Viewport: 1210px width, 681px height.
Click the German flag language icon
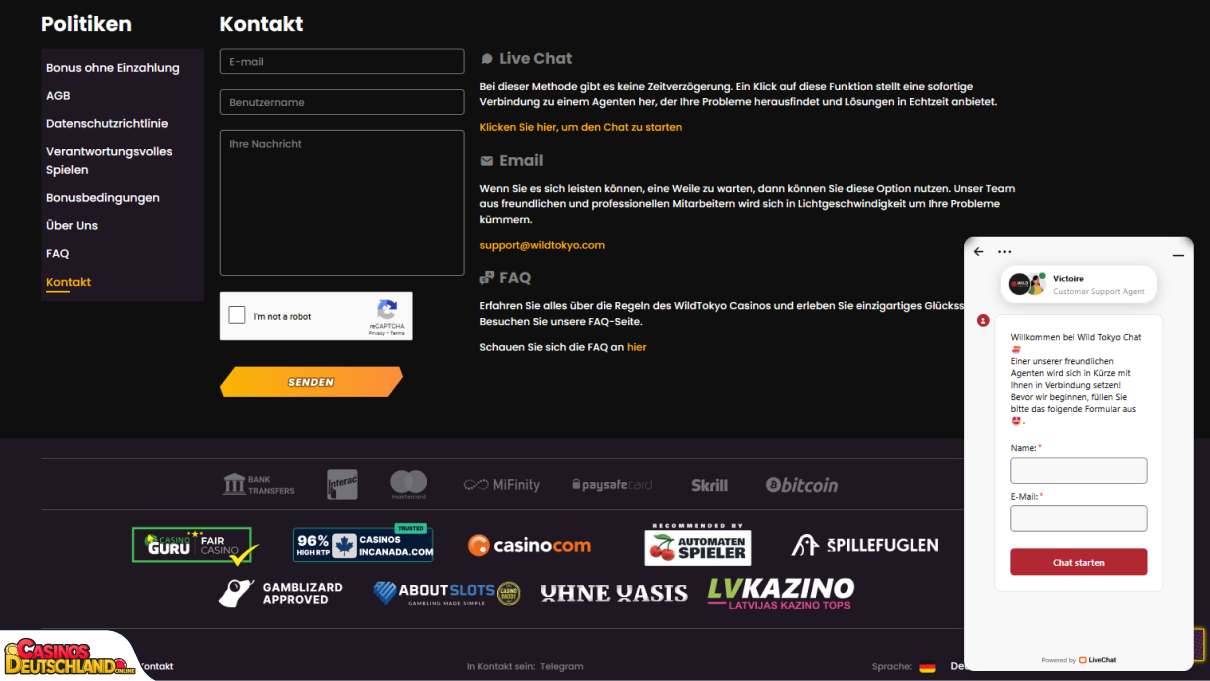point(928,667)
